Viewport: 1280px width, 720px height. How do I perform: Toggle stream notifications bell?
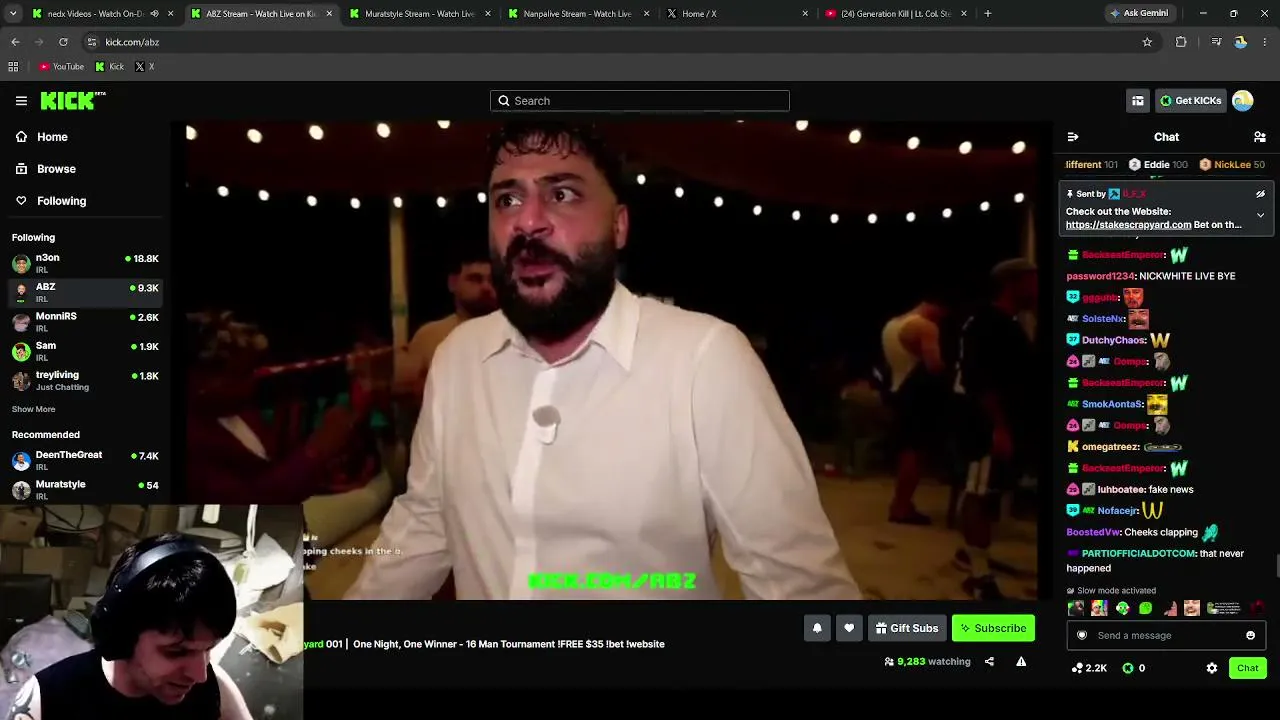click(x=817, y=628)
